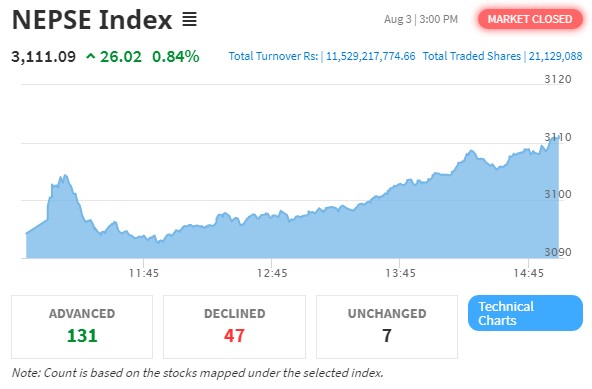Click the 14:45 time axis marker

(x=528, y=273)
